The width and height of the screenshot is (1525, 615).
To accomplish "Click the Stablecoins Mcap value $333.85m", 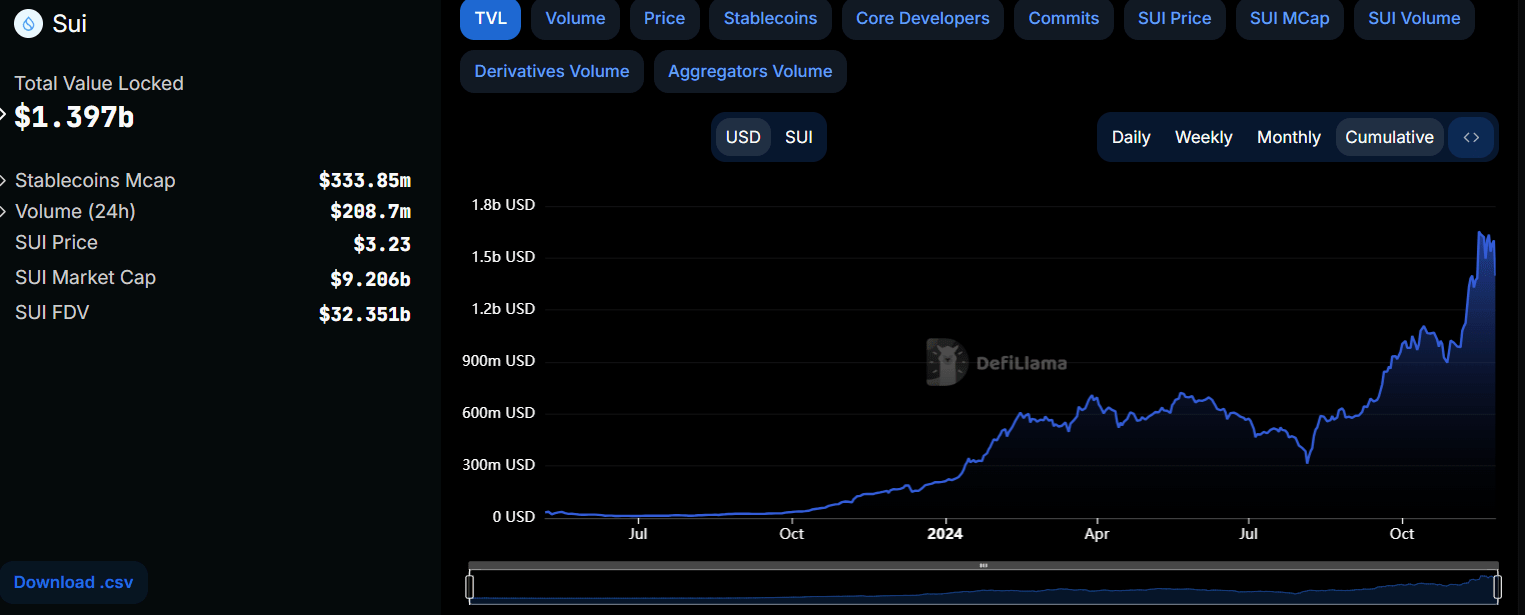I will pos(365,181).
